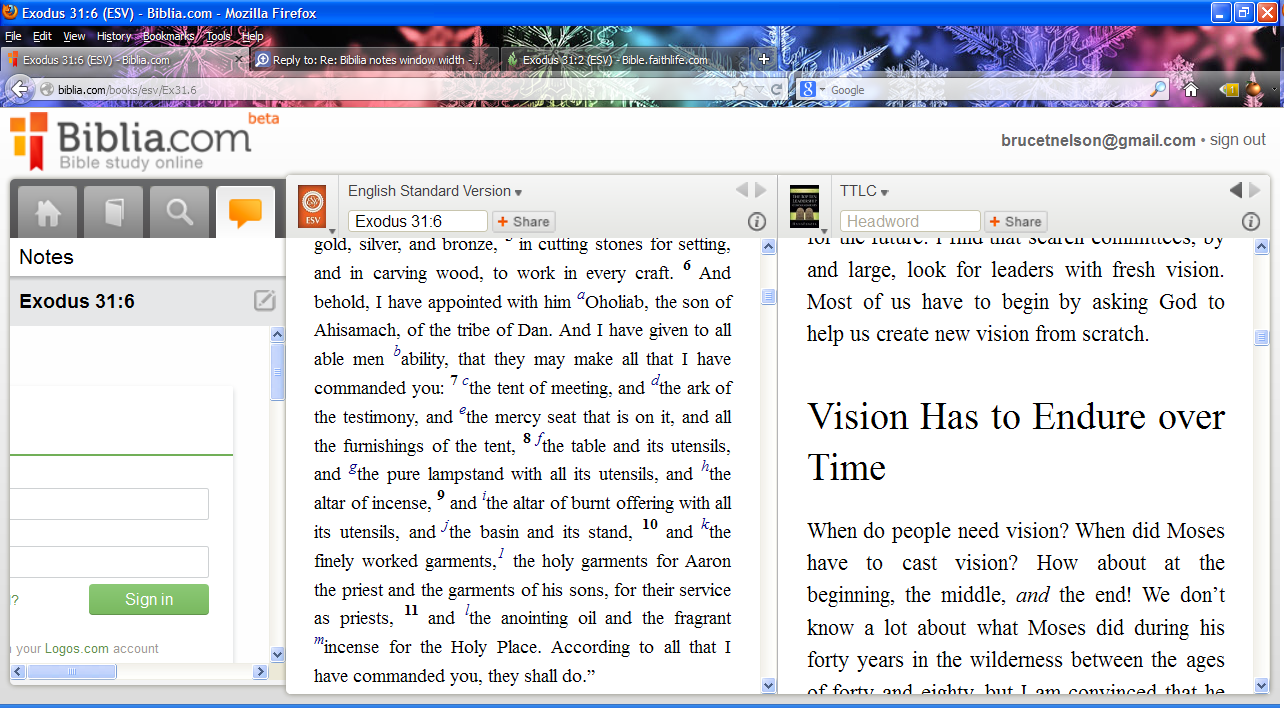Click the Notes panel heading text

tap(46, 257)
